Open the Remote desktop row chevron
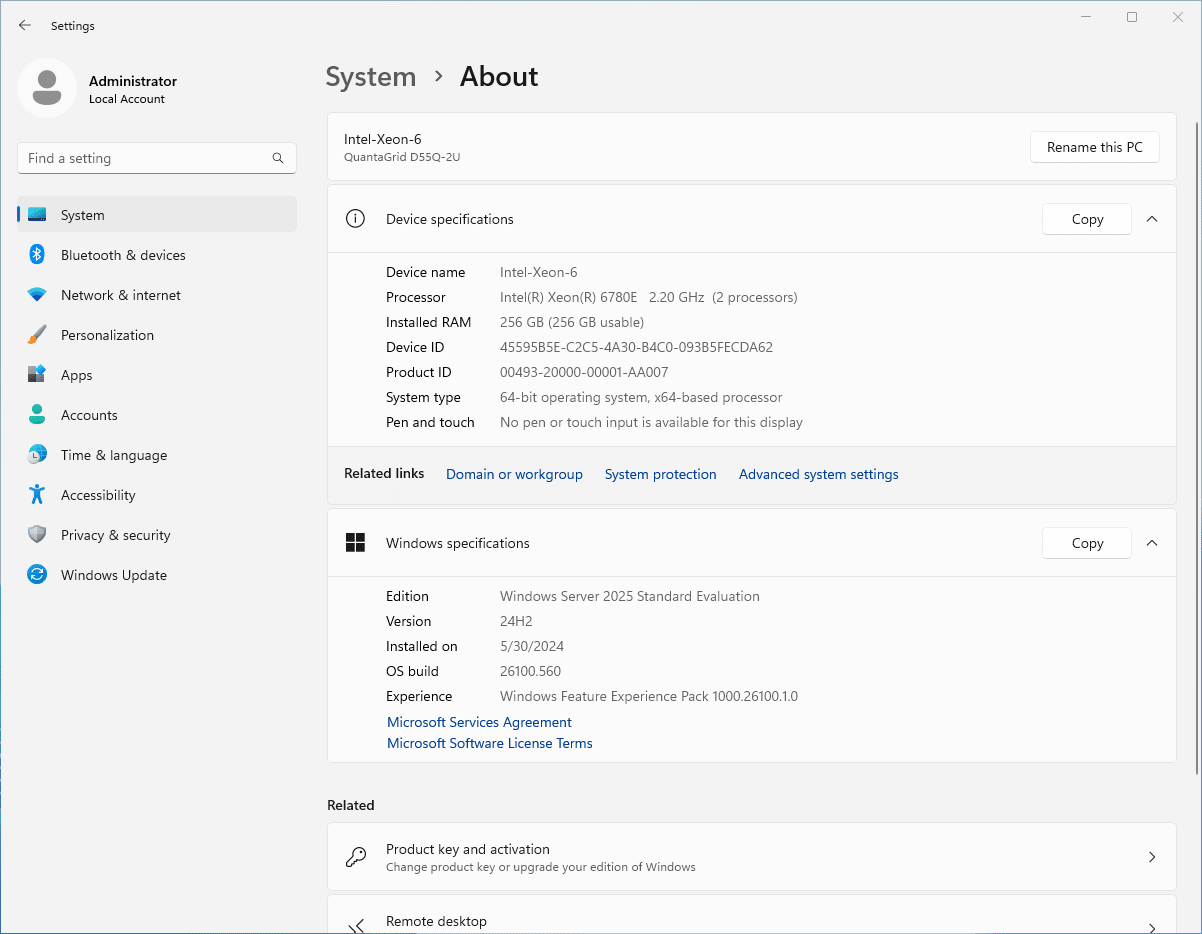This screenshot has width=1202, height=934. pos(1152,927)
